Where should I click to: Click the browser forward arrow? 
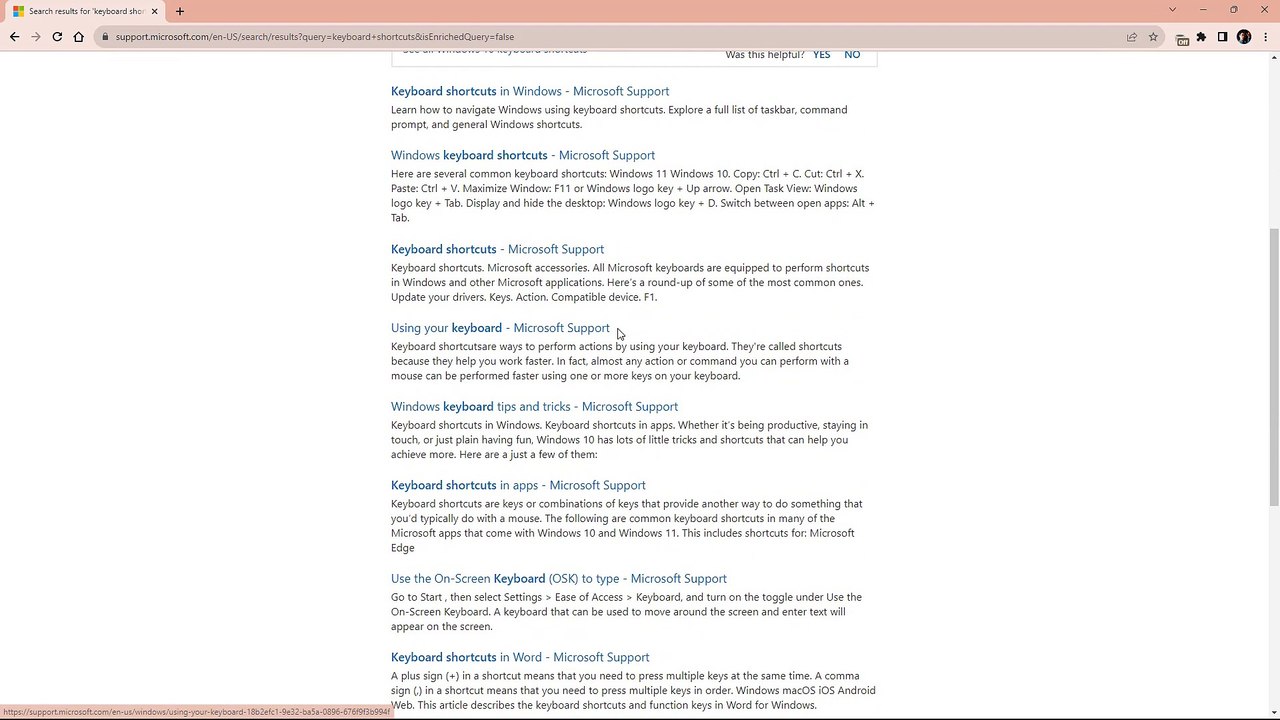[36, 37]
